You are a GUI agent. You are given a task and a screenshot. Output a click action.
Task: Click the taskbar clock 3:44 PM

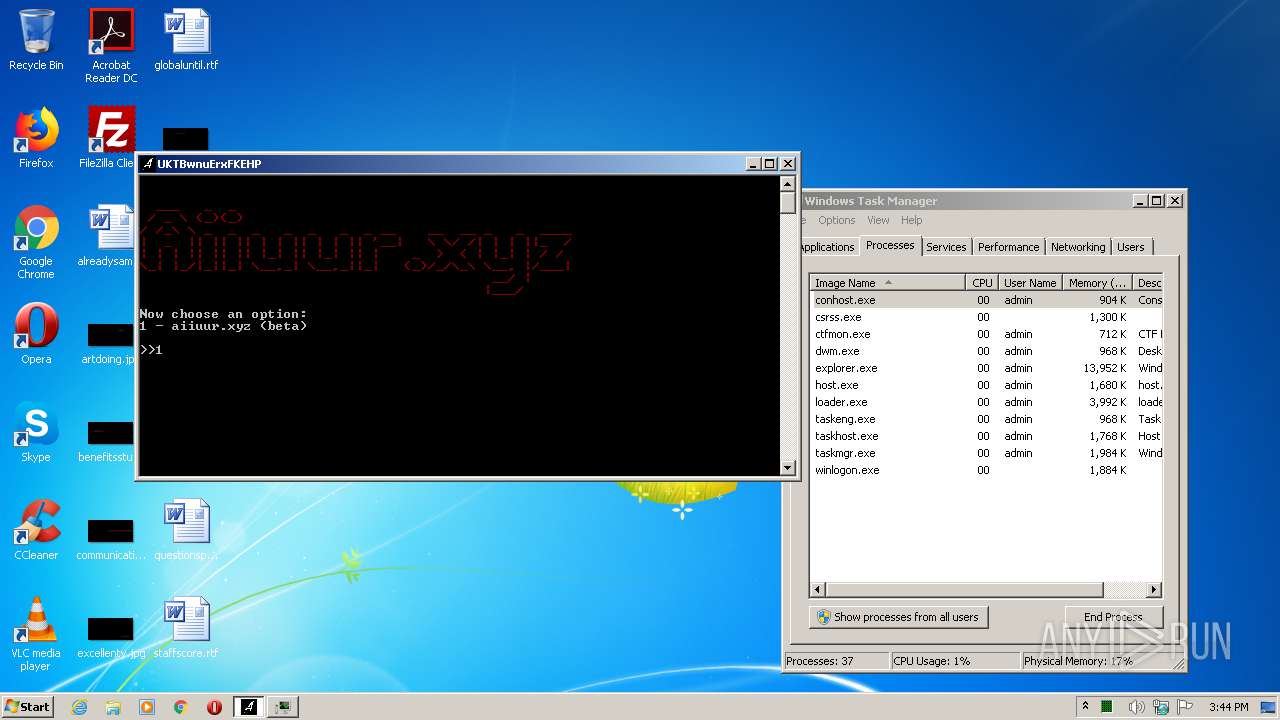[1228, 707]
